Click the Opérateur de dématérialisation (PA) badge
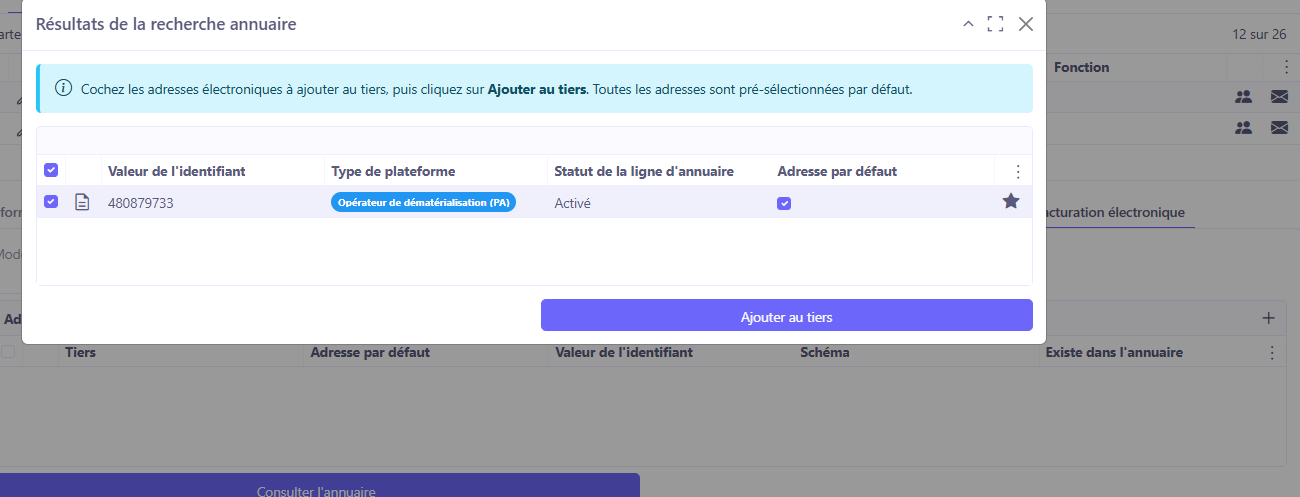Image resolution: width=1300 pixels, height=497 pixels. (423, 202)
